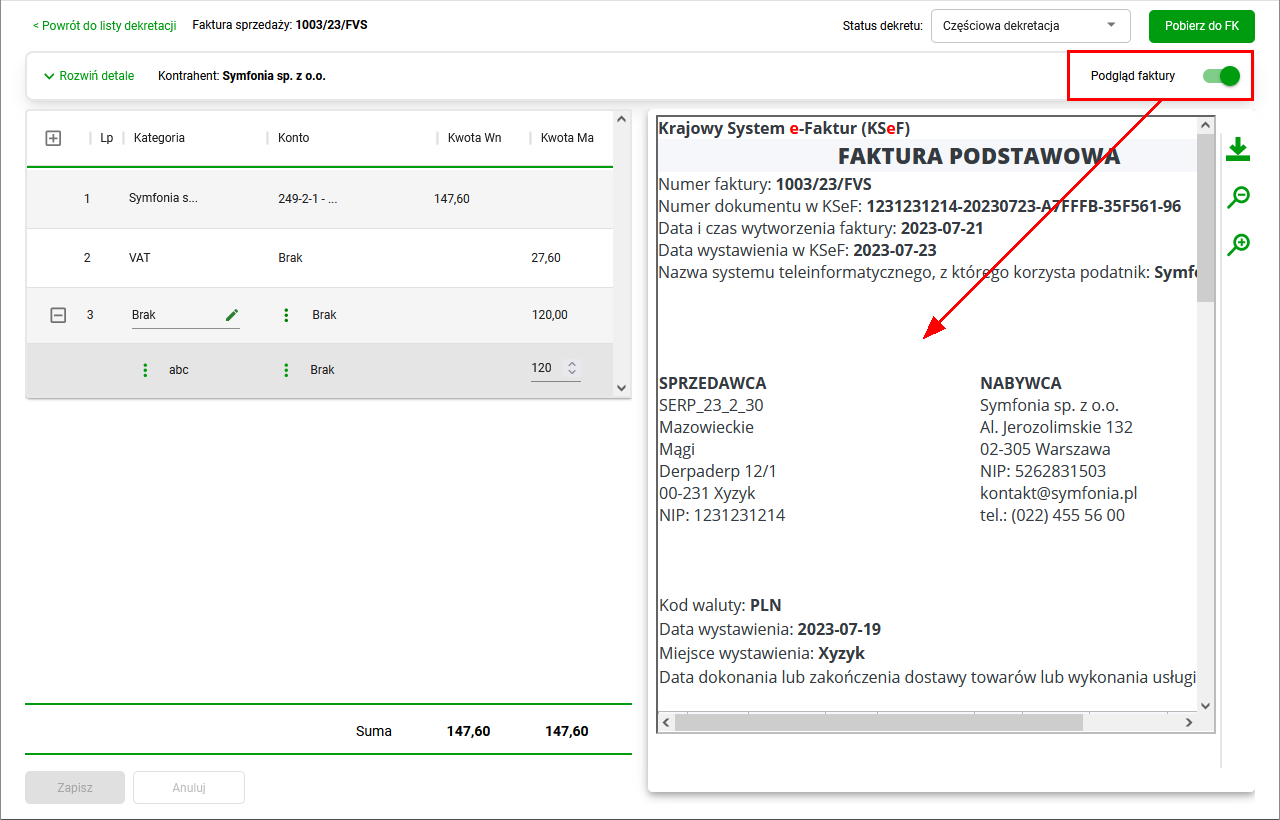
Task: Click the Kategoria column header
Action: point(159,138)
